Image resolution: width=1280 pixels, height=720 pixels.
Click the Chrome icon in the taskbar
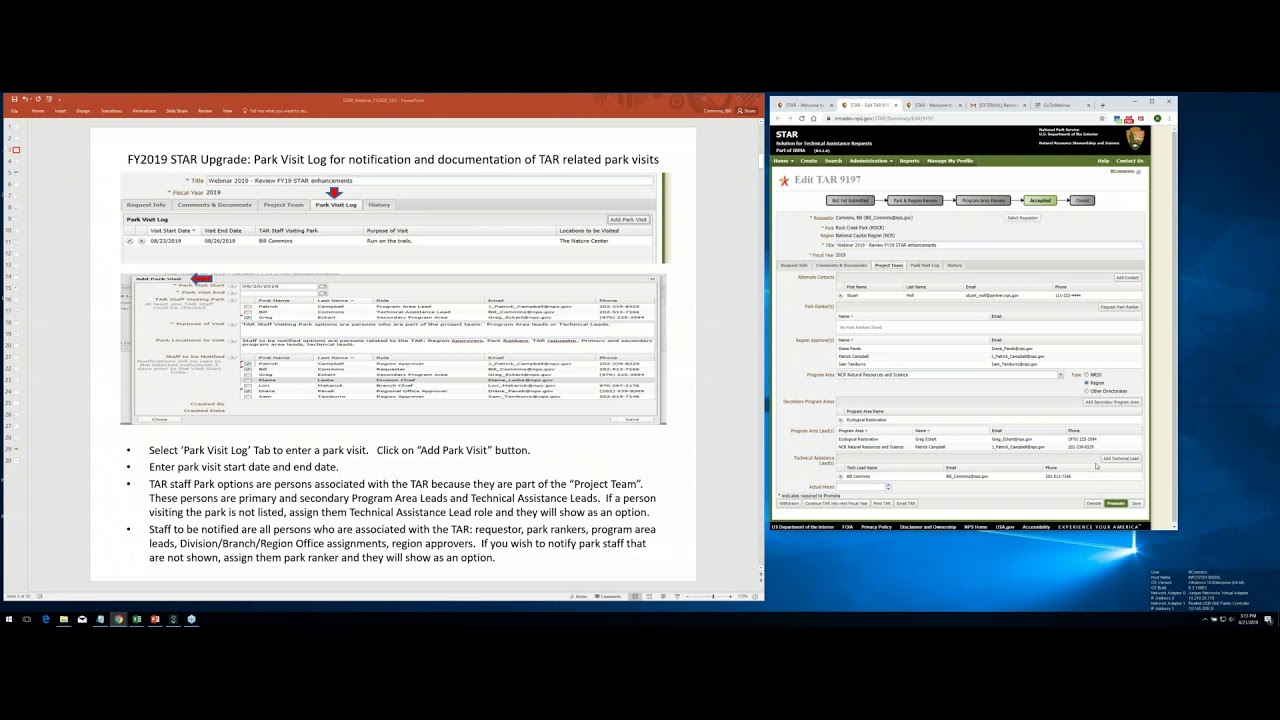pos(118,619)
